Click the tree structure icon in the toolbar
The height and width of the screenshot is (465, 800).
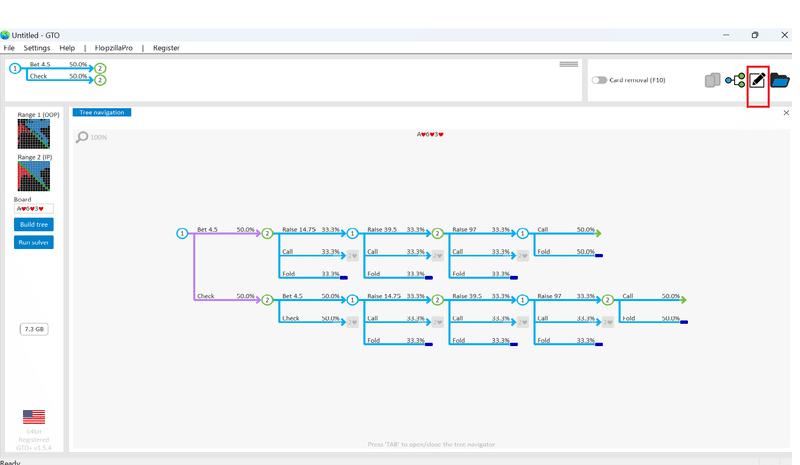[735, 80]
